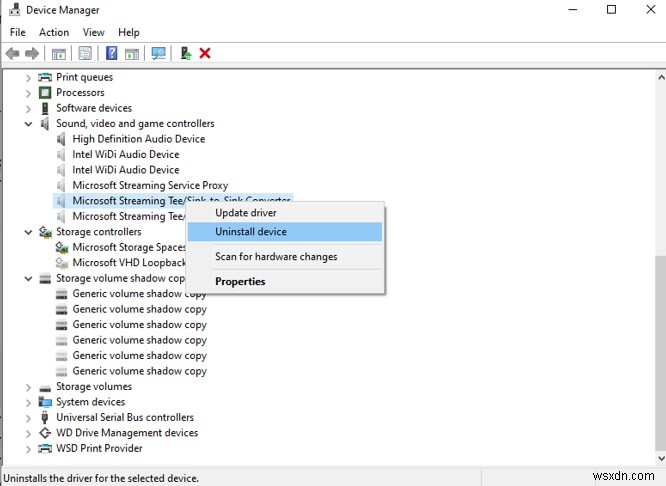666x486 pixels.
Task: Select Microsoft Streaming Service Proxy
Action: [x=150, y=185]
